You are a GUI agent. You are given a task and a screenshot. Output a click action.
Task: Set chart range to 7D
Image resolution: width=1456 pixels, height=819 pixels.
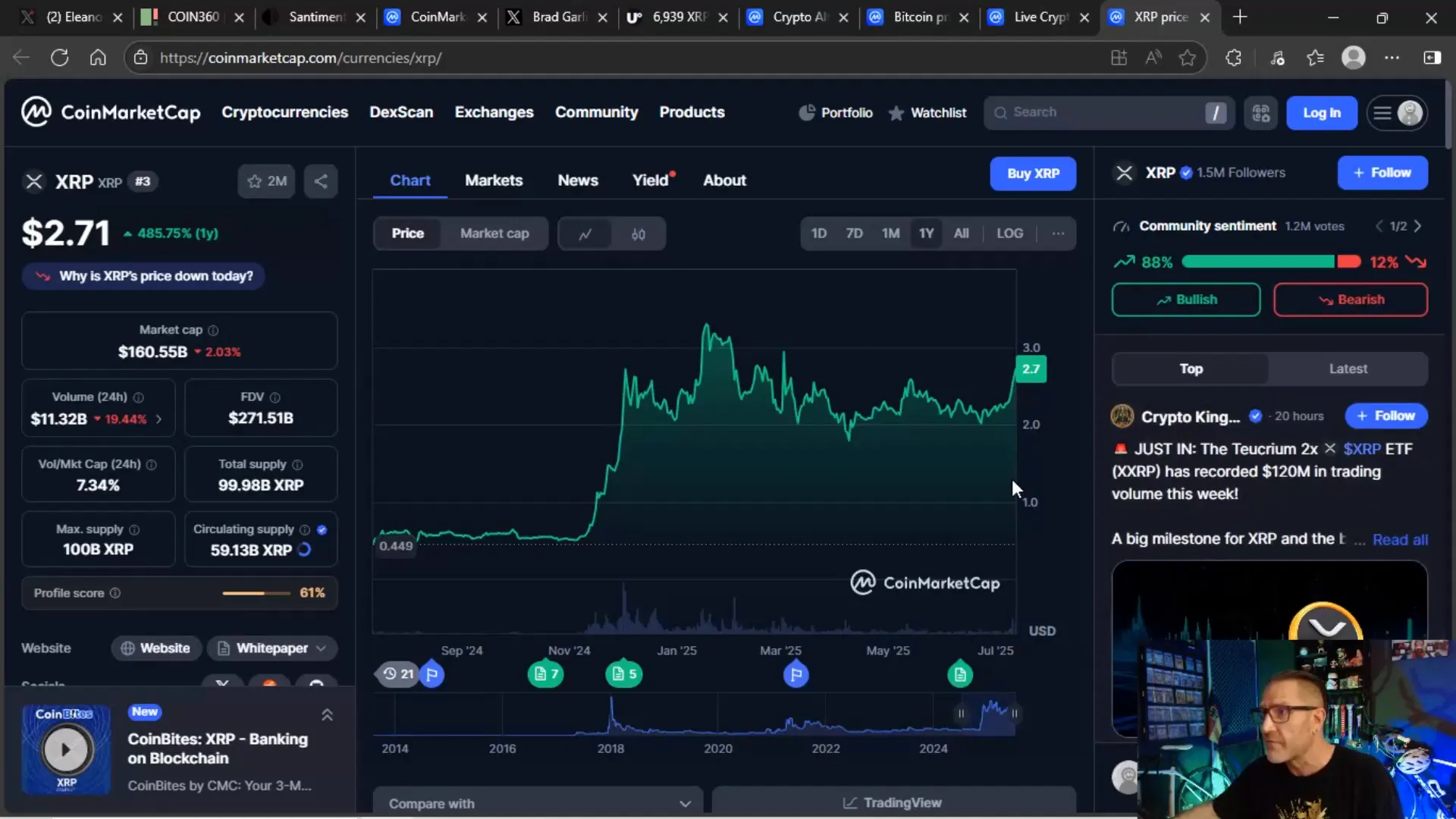[x=854, y=234]
